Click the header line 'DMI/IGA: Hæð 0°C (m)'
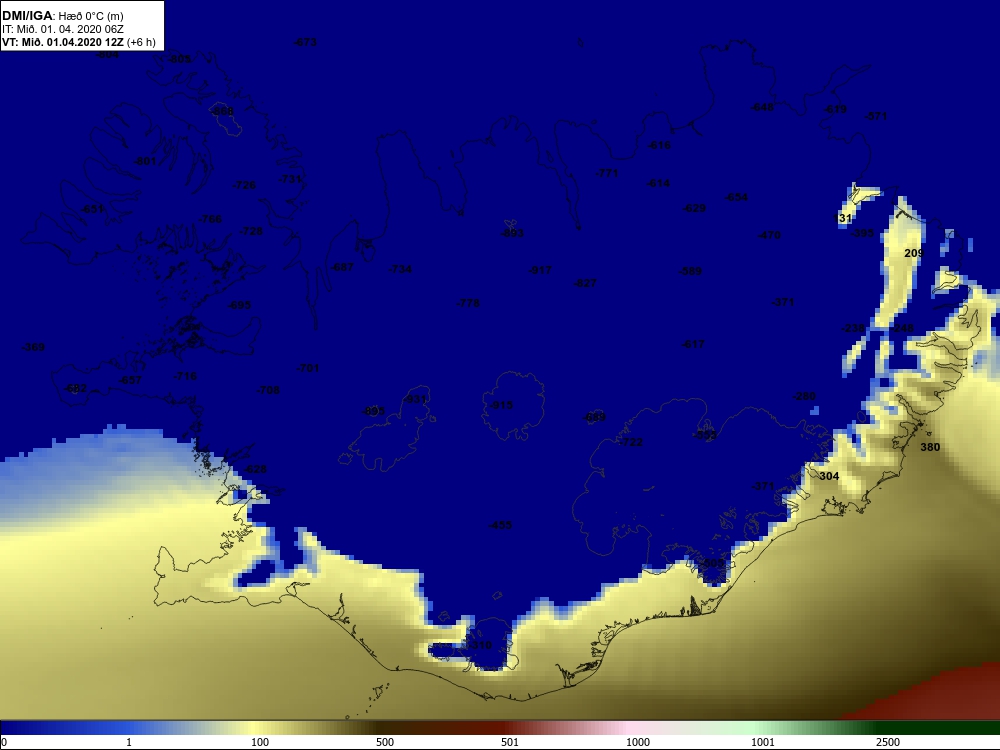 click(62, 16)
